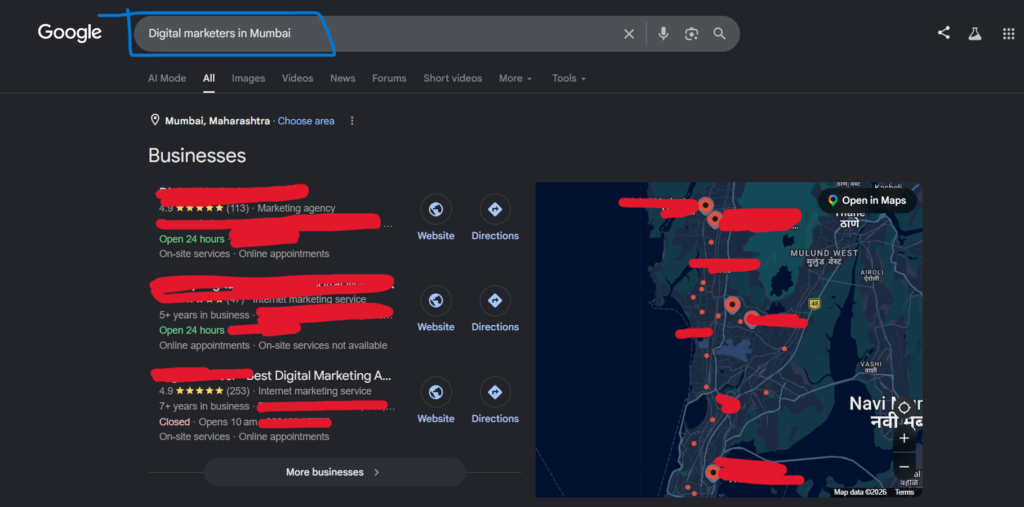Select the All results tab
The image size is (1024, 507).
(208, 78)
